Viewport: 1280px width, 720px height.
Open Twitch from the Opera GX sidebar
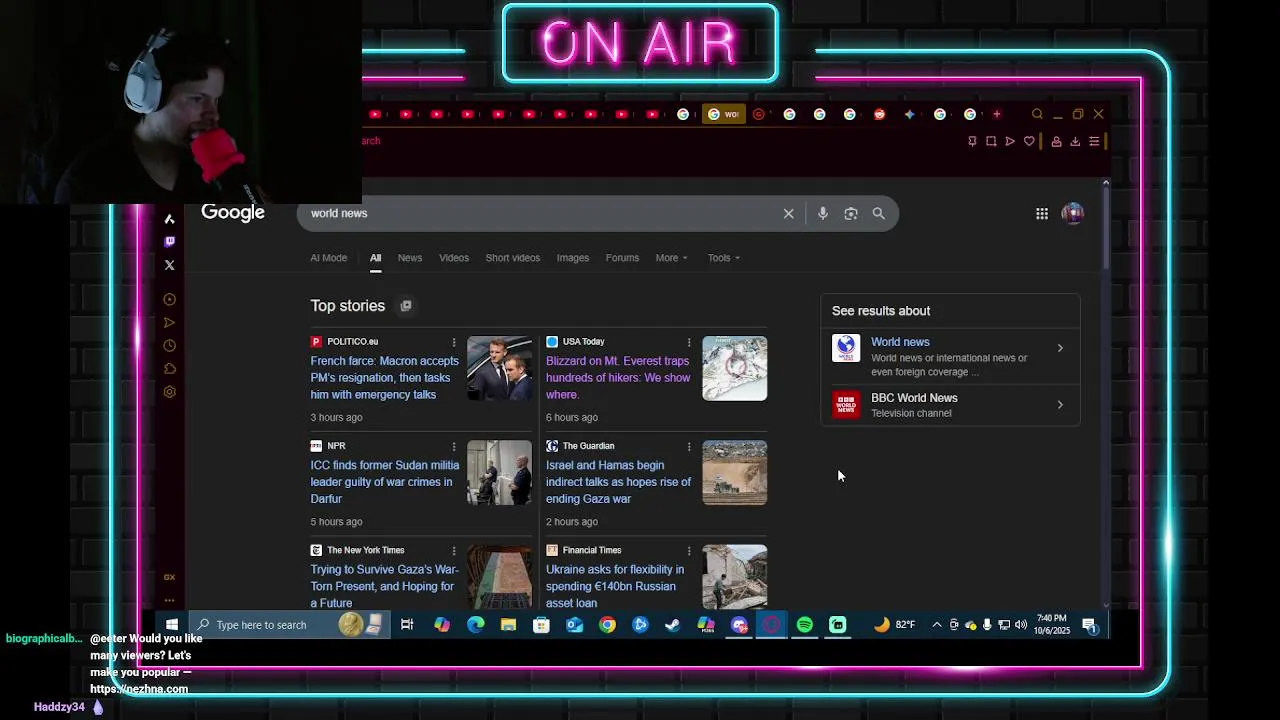pos(169,241)
